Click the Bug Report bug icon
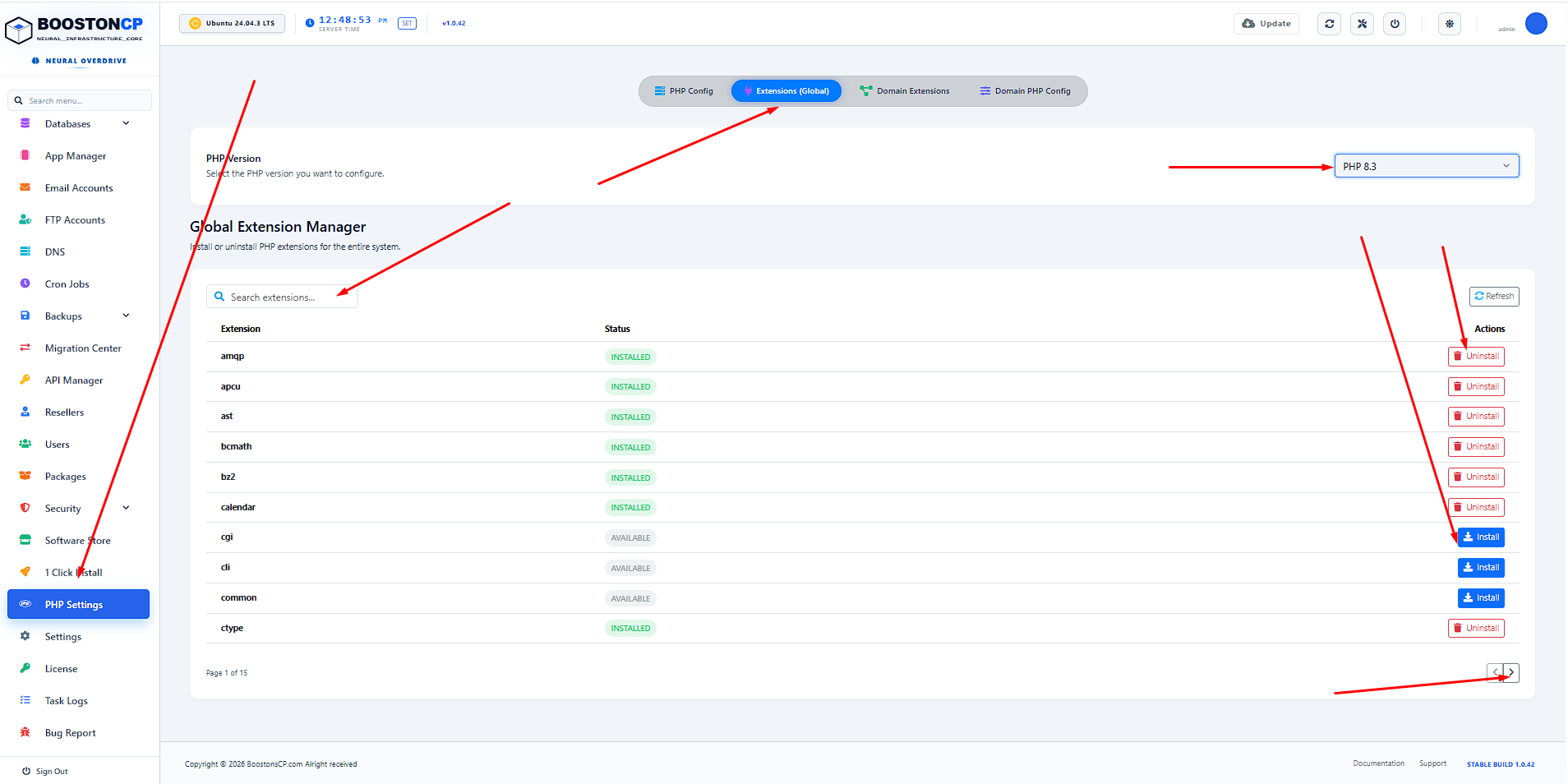This screenshot has width=1568, height=784. [25, 732]
